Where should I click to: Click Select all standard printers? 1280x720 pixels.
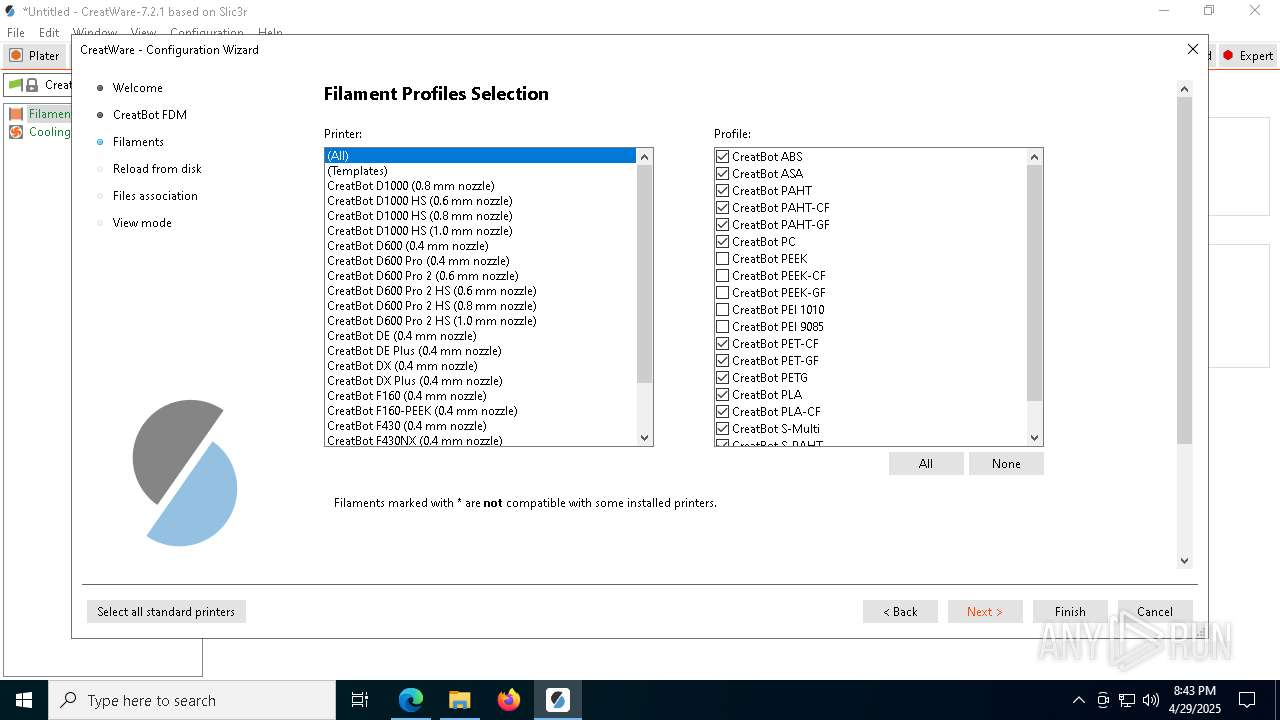click(166, 612)
